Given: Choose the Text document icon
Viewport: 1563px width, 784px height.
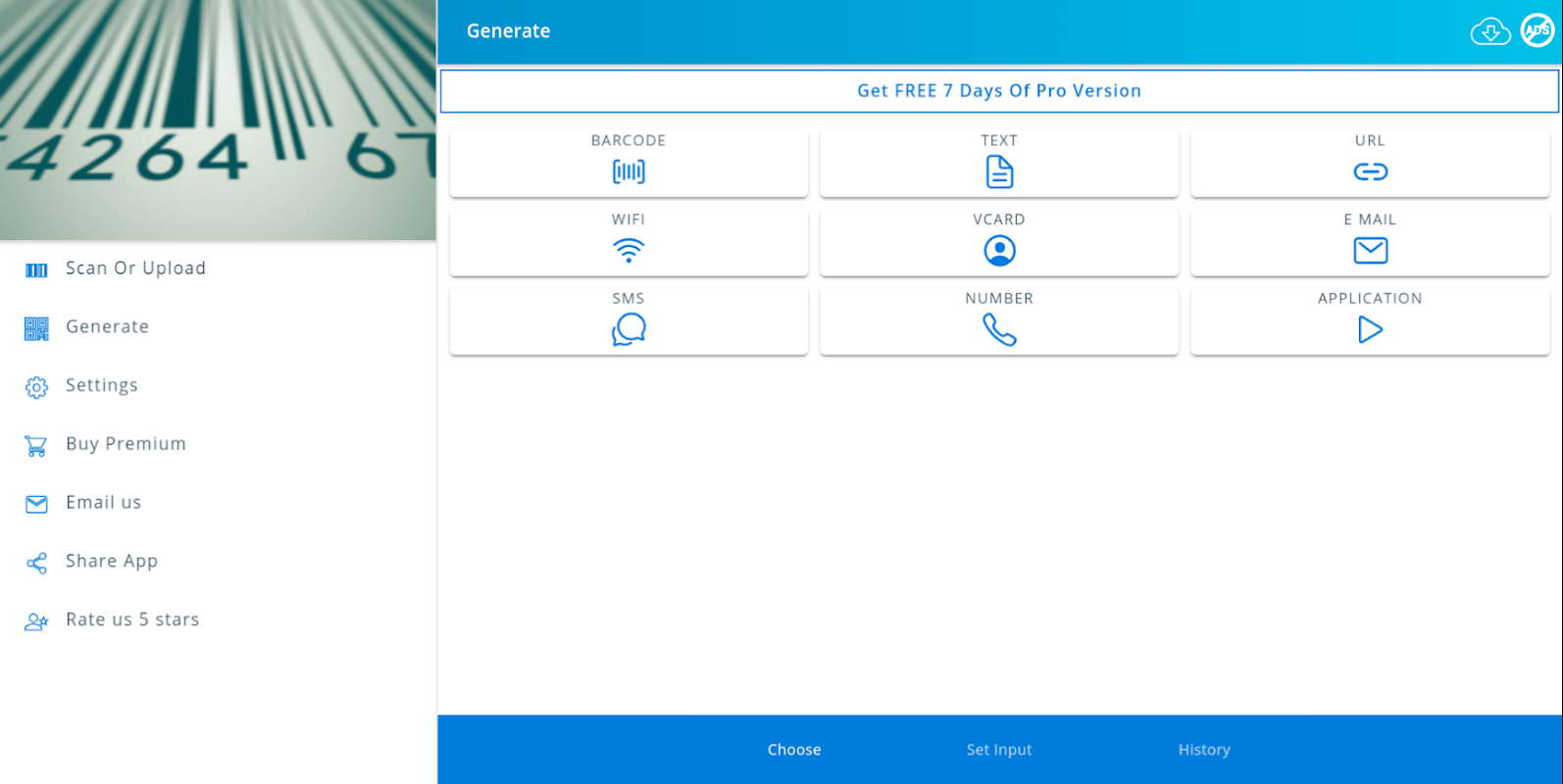Looking at the screenshot, I should click(x=999, y=171).
